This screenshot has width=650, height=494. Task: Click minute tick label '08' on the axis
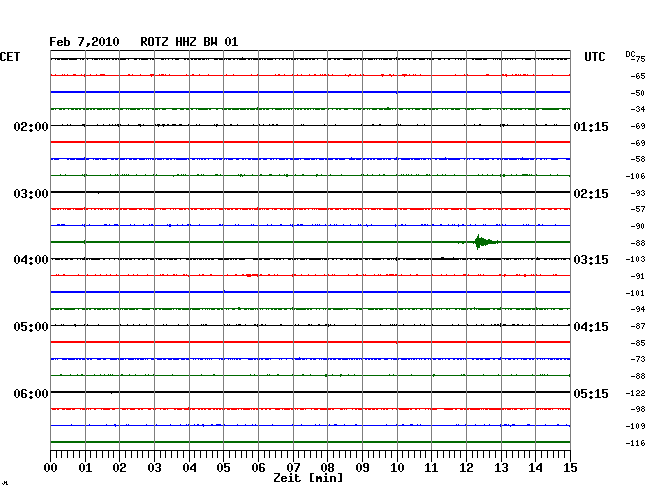pyautogui.click(x=327, y=468)
